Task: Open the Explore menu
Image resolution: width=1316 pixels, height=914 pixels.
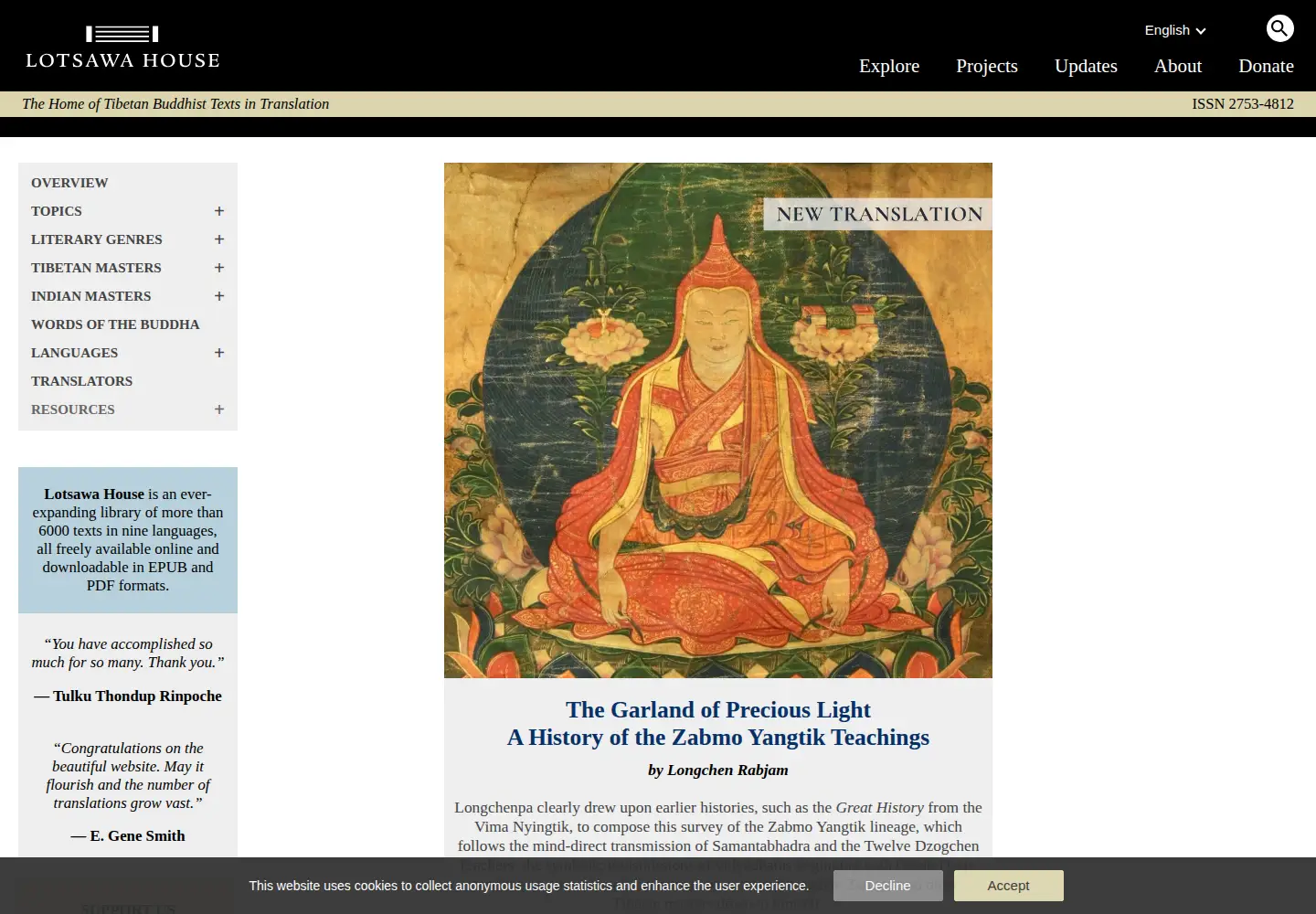Action: [x=889, y=66]
